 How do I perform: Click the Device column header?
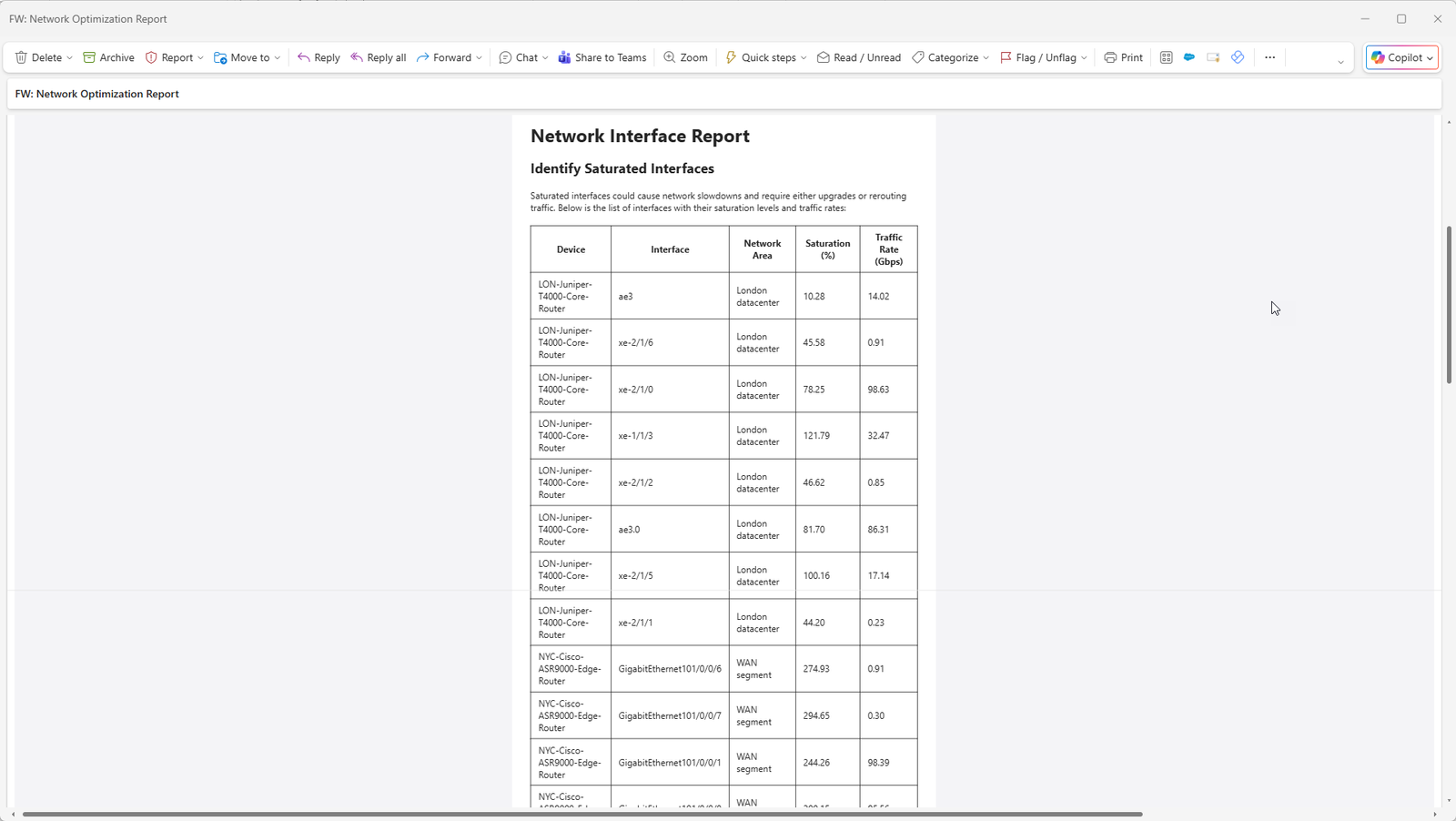pyautogui.click(x=571, y=249)
